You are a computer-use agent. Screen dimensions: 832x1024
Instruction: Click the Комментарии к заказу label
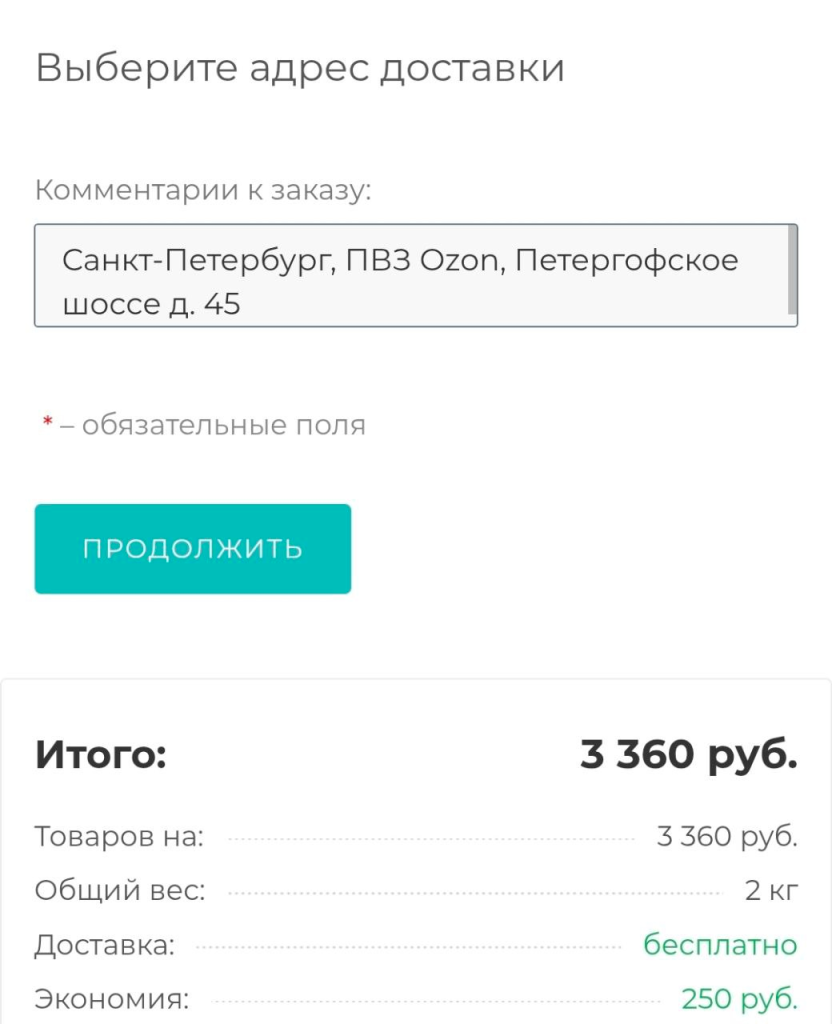pyautogui.click(x=203, y=190)
